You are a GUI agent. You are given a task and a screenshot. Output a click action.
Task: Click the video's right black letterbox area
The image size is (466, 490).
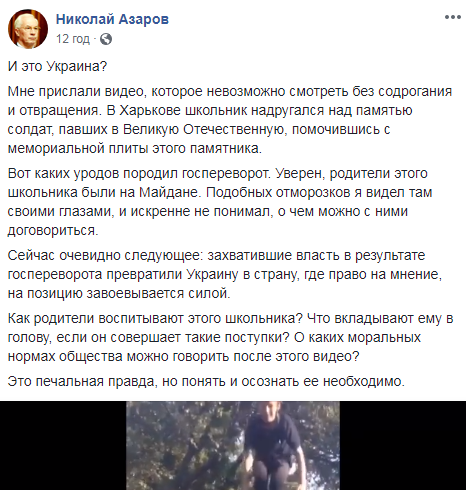[403, 445]
